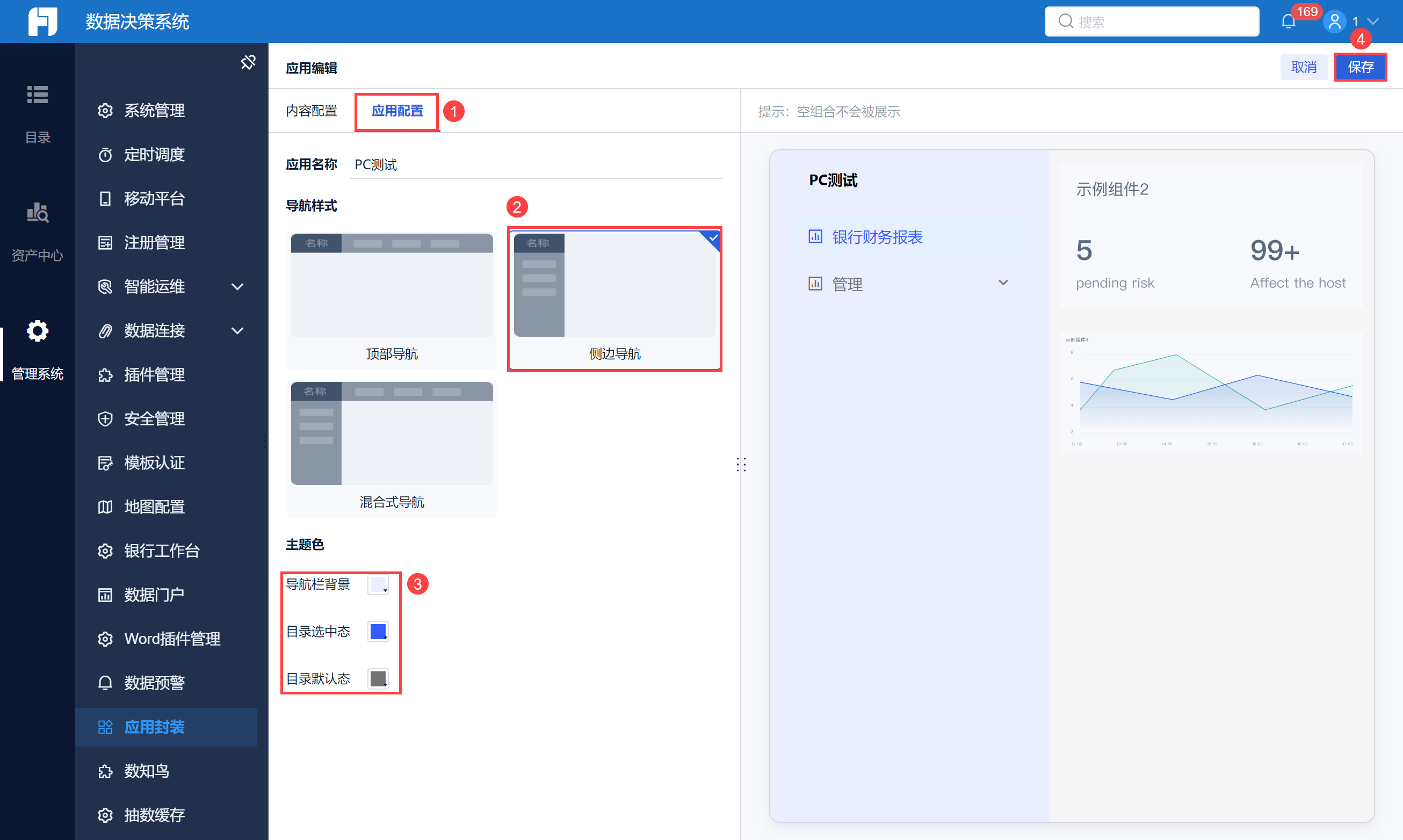1403x840 pixels.
Task: Open the 目录 directory list icon
Action: [38, 95]
